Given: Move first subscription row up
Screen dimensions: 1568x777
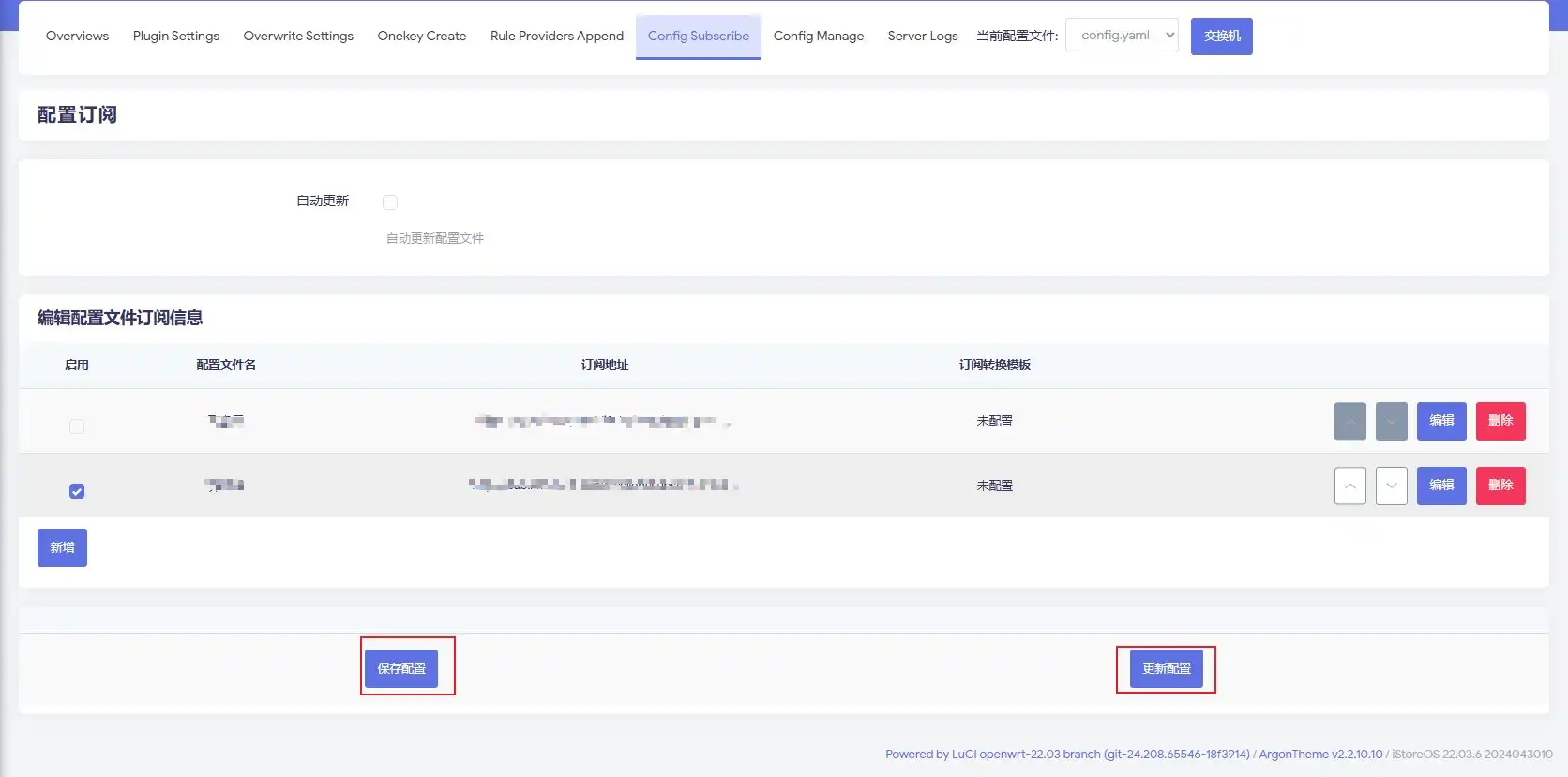Looking at the screenshot, I should click(x=1349, y=421).
